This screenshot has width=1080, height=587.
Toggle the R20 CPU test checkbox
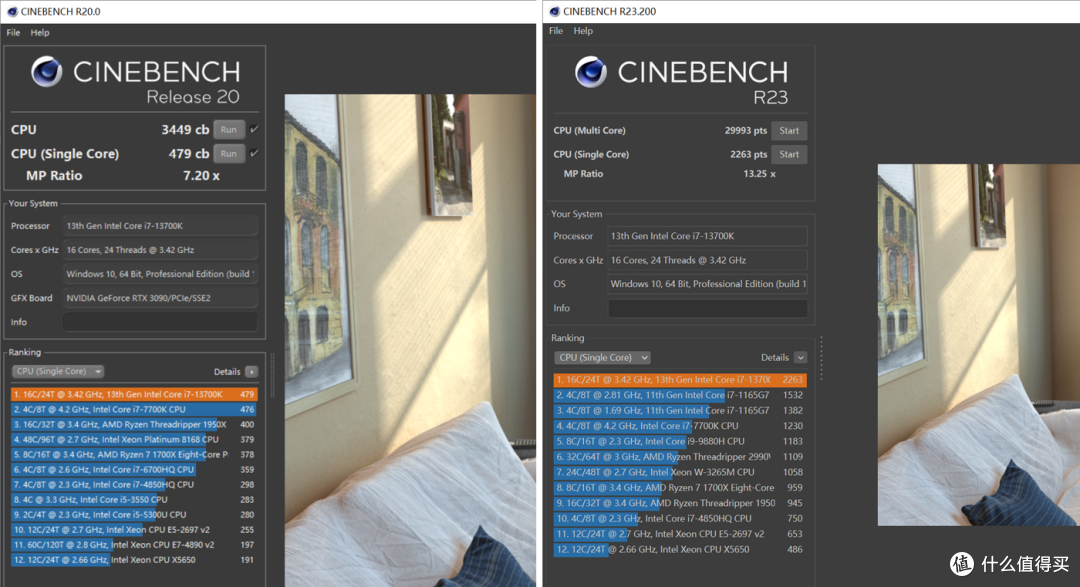tap(254, 130)
